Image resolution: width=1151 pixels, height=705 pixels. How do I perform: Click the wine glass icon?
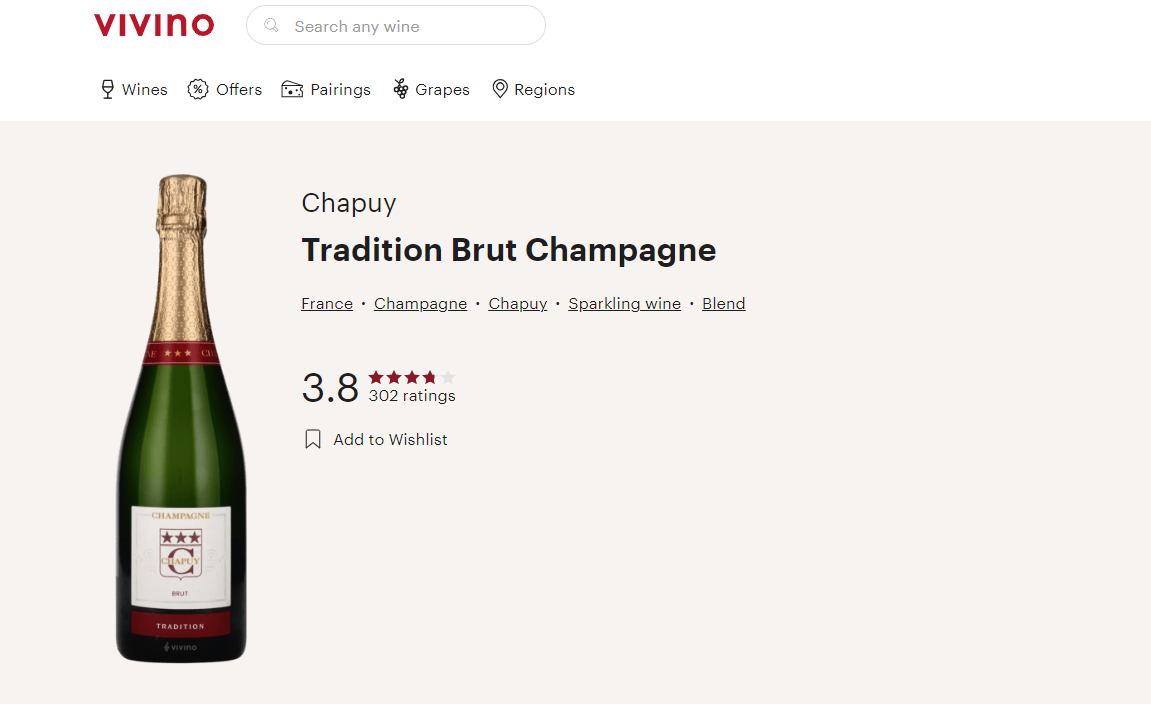(108, 90)
